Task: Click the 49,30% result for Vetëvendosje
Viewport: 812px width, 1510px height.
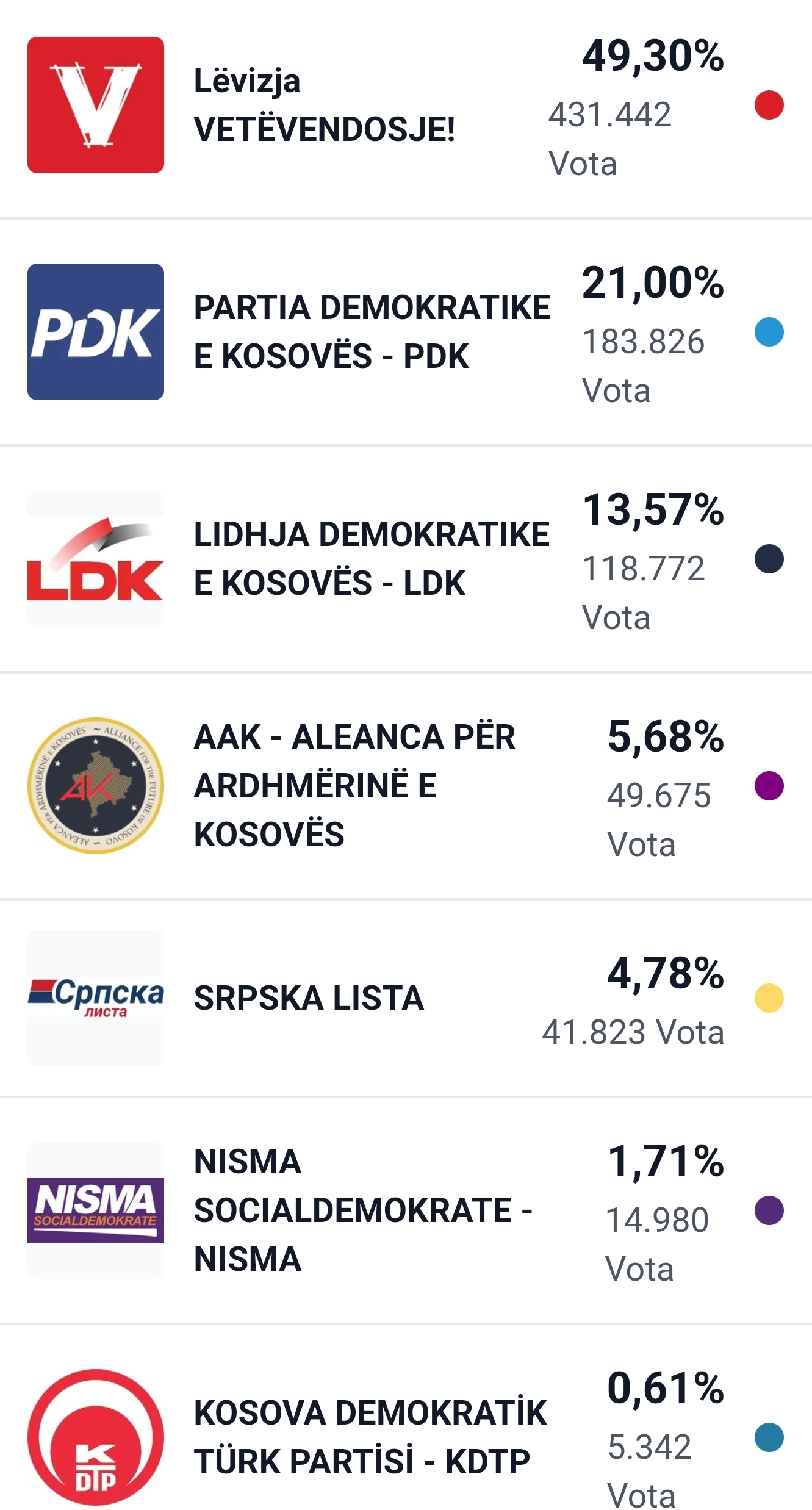Action: pyautogui.click(x=653, y=56)
